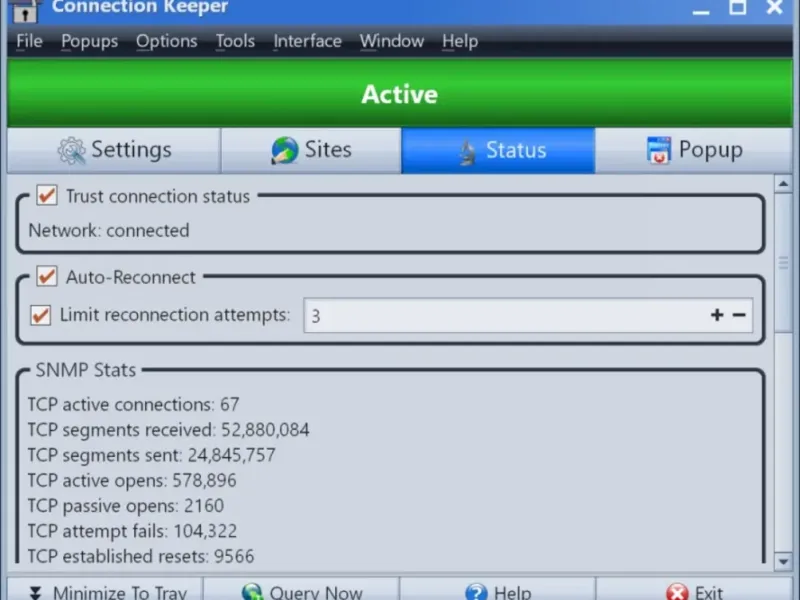Screen dimensions: 800x600
Task: Switch to the Sites tab
Action: (x=311, y=150)
